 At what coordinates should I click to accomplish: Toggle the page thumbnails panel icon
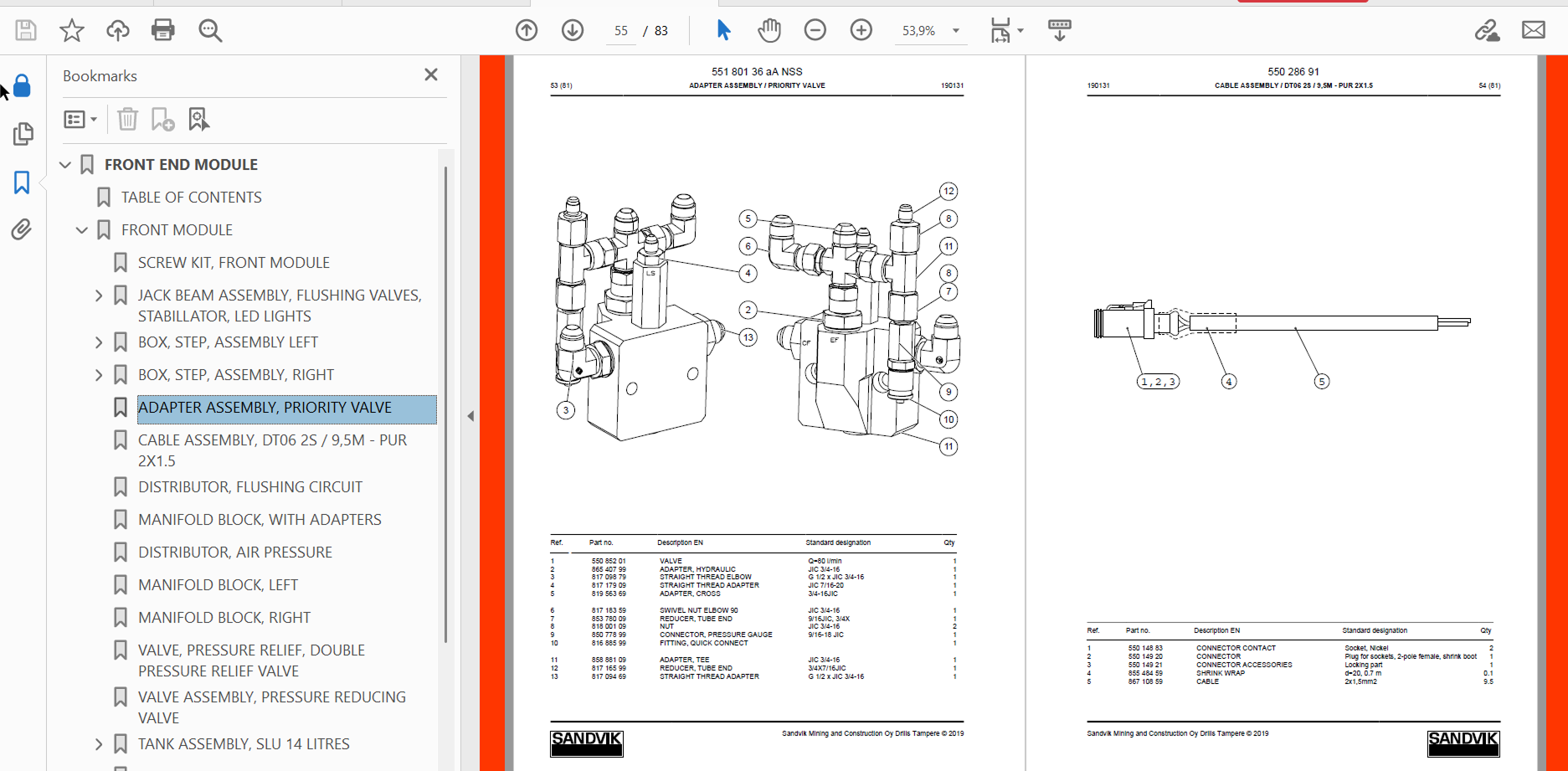[x=23, y=134]
